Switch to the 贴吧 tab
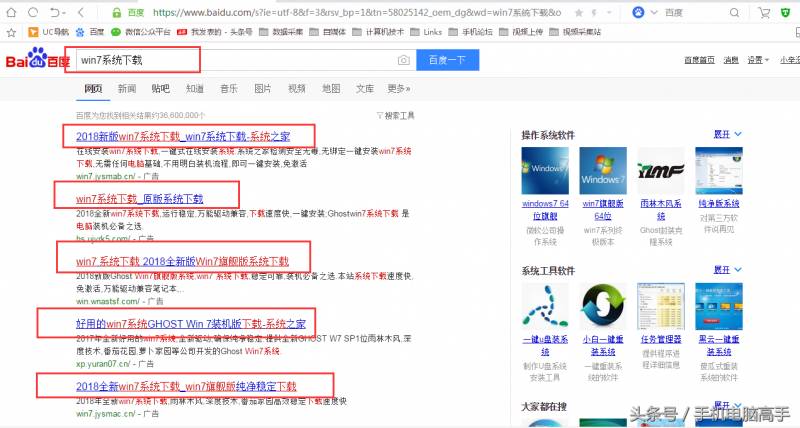 point(161,89)
